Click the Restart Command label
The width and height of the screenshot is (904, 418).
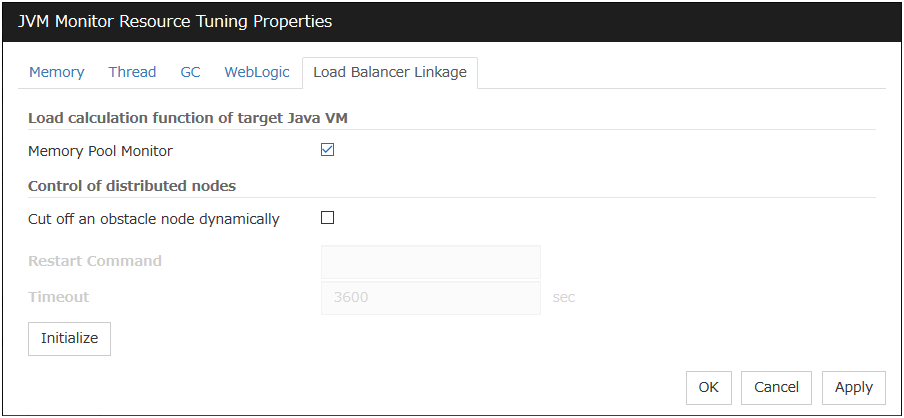(94, 261)
